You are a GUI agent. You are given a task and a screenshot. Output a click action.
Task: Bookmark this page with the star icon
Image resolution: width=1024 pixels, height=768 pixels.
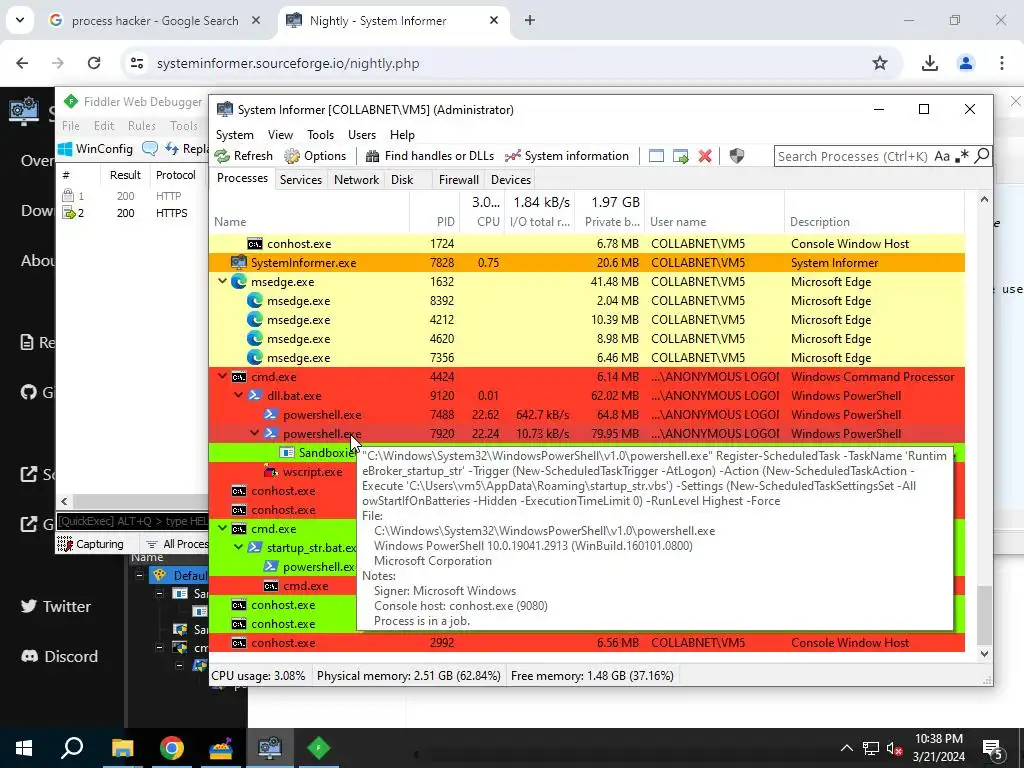[880, 63]
